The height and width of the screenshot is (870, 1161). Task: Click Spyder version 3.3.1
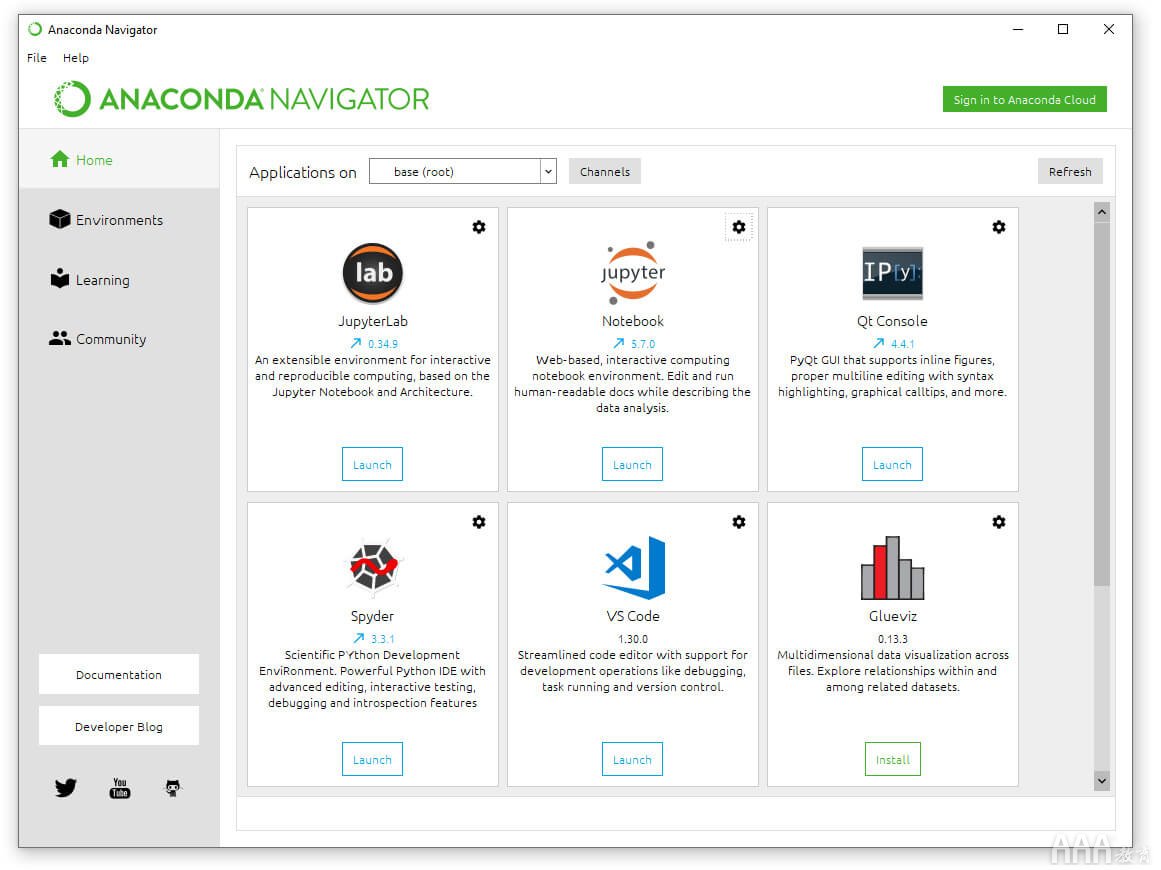(383, 638)
